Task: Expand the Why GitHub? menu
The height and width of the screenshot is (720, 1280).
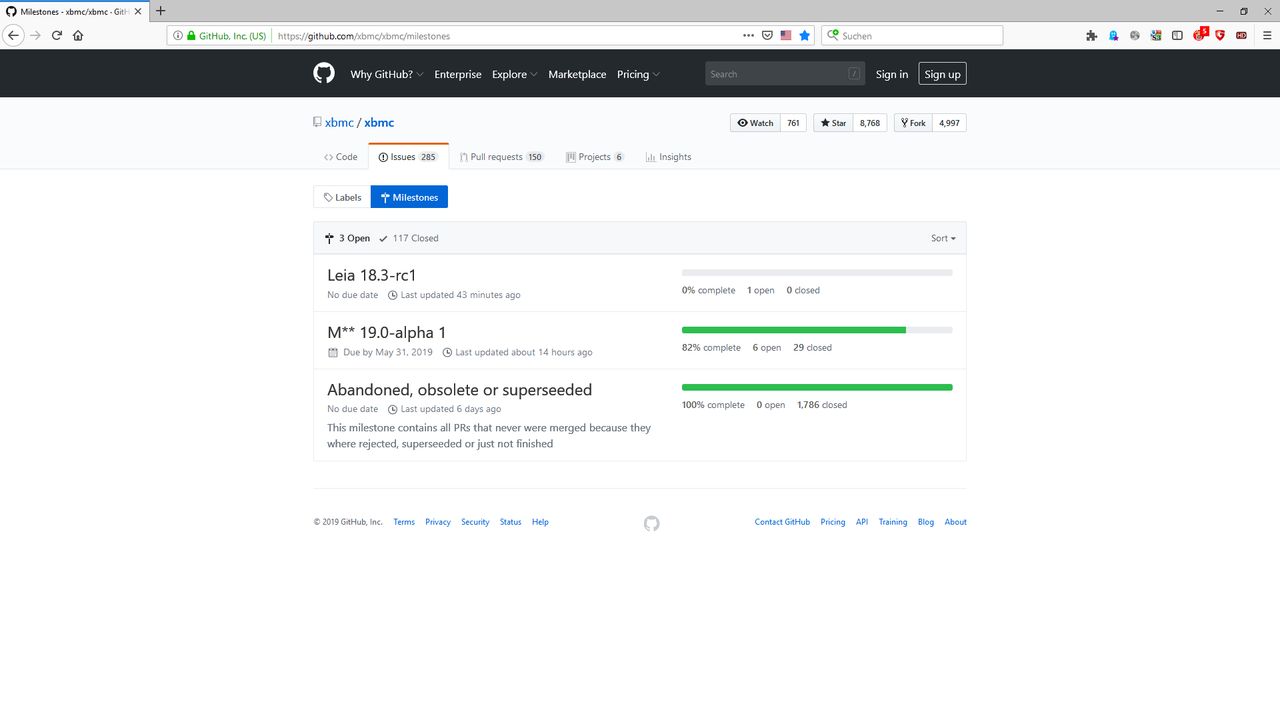Action: pyautogui.click(x=387, y=74)
